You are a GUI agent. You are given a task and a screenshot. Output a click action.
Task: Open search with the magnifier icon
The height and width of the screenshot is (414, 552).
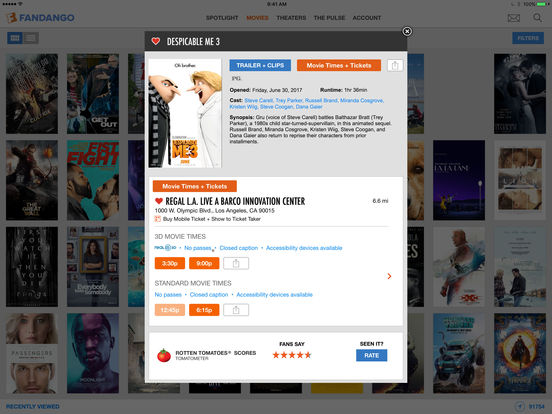(537, 18)
